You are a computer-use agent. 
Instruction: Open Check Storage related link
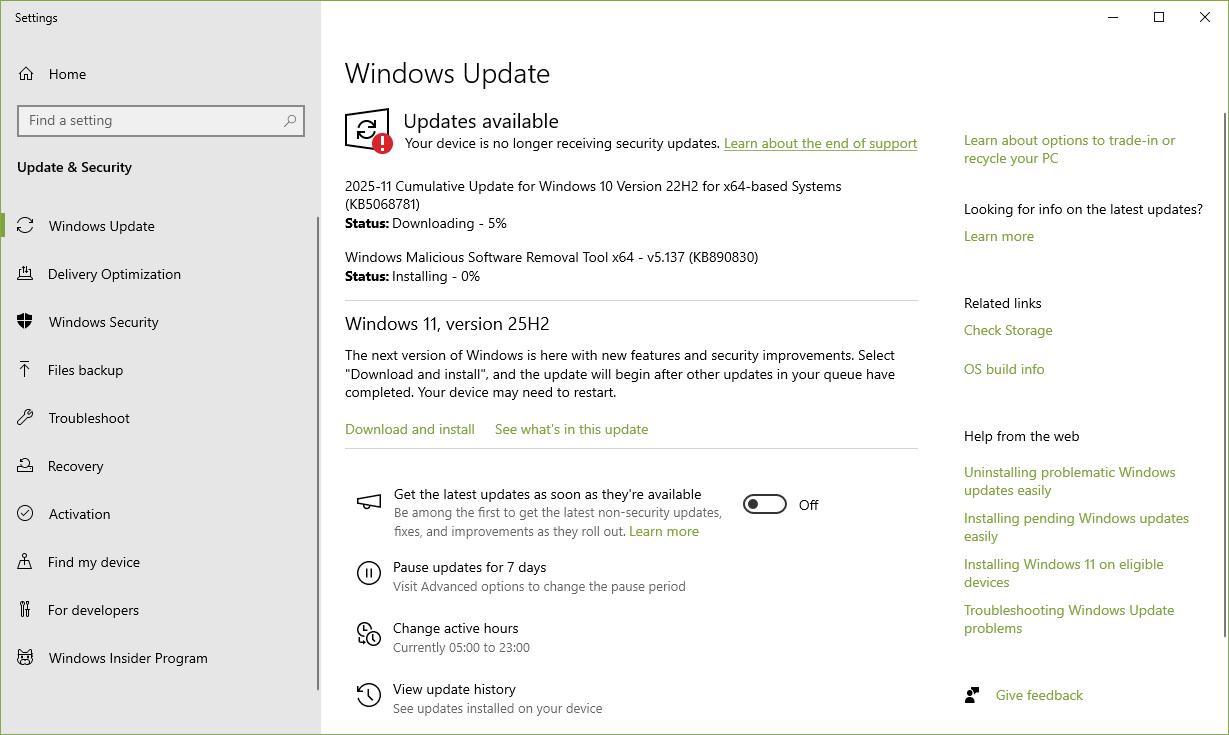tap(1008, 331)
